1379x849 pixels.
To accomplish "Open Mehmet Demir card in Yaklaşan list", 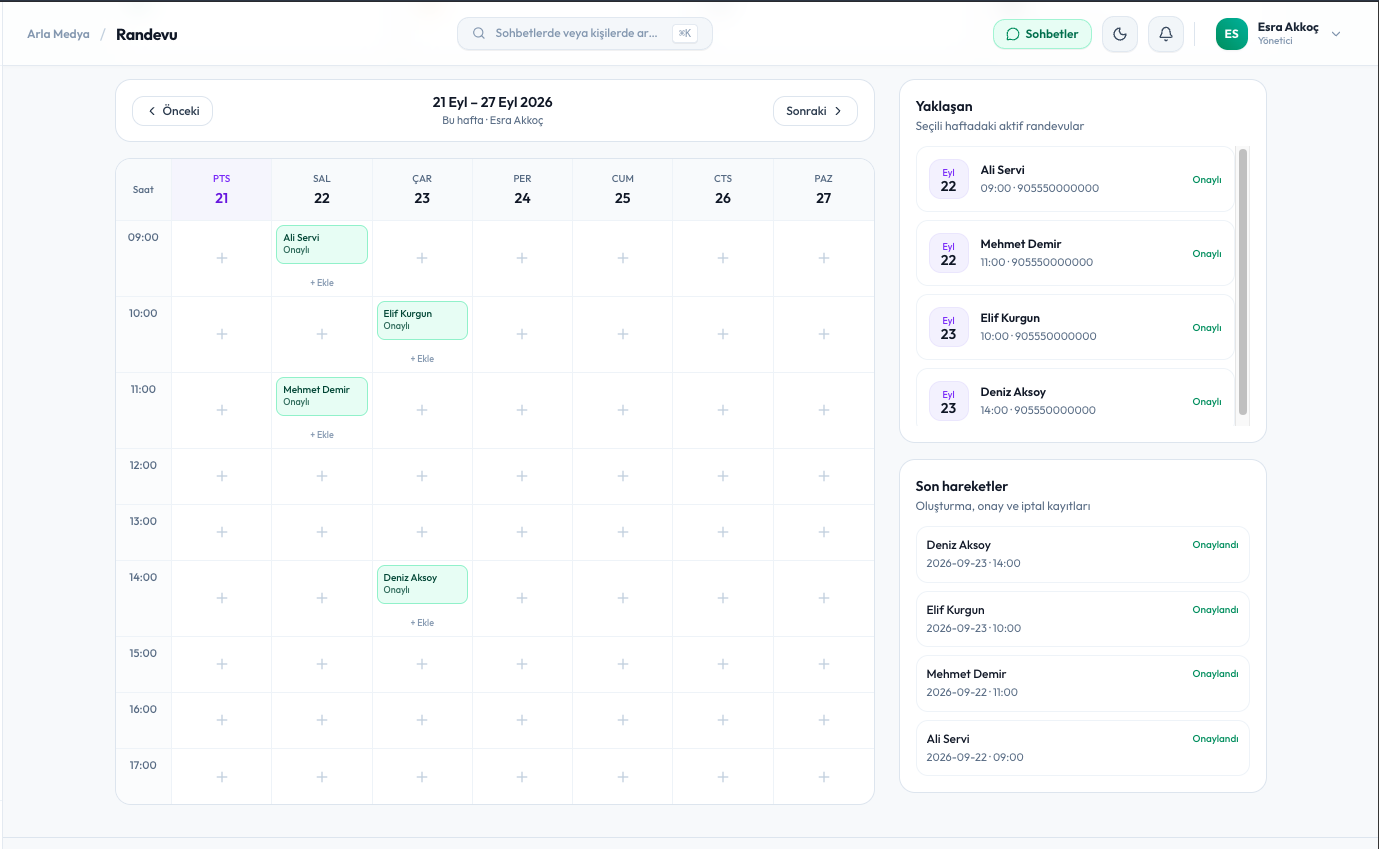I will tap(1076, 253).
